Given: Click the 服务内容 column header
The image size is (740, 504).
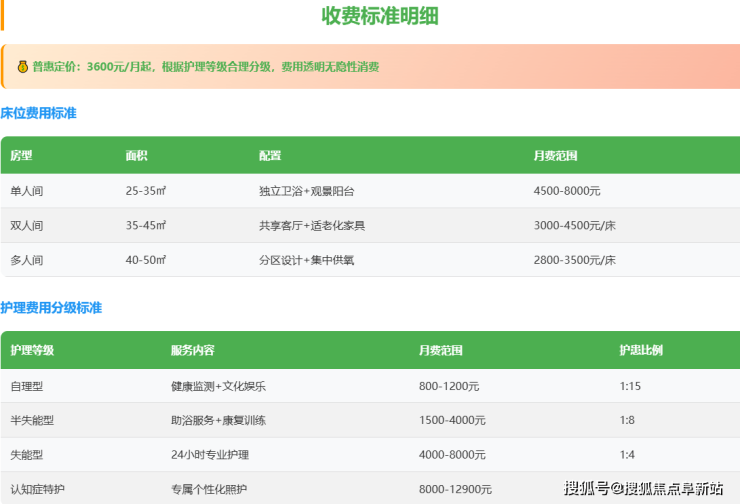Looking at the screenshot, I should (192, 351).
